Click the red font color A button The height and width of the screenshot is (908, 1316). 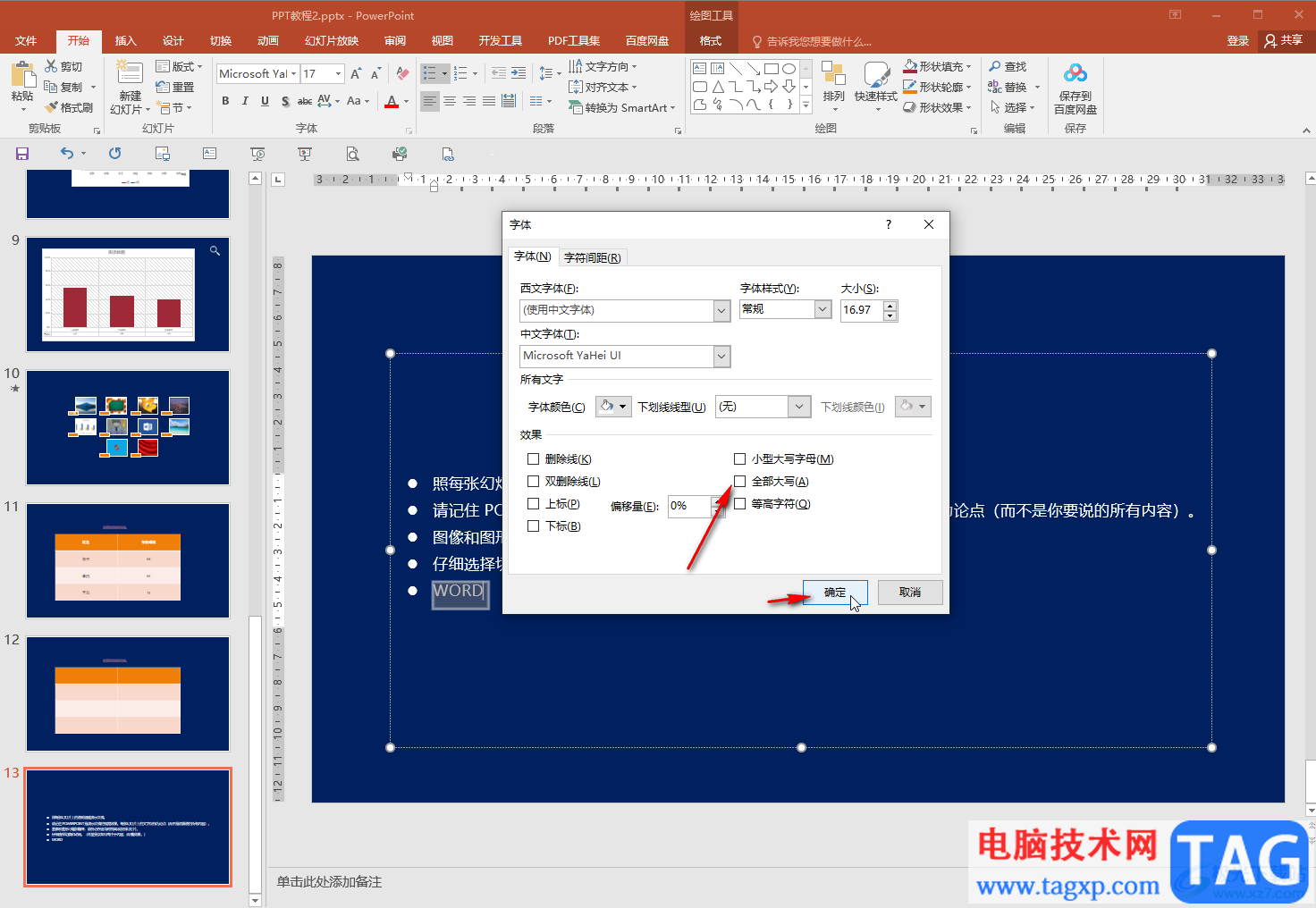click(x=392, y=101)
